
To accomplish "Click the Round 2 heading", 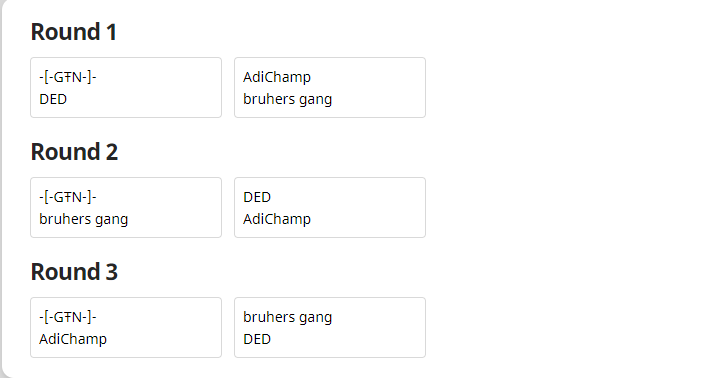I will point(74,152).
